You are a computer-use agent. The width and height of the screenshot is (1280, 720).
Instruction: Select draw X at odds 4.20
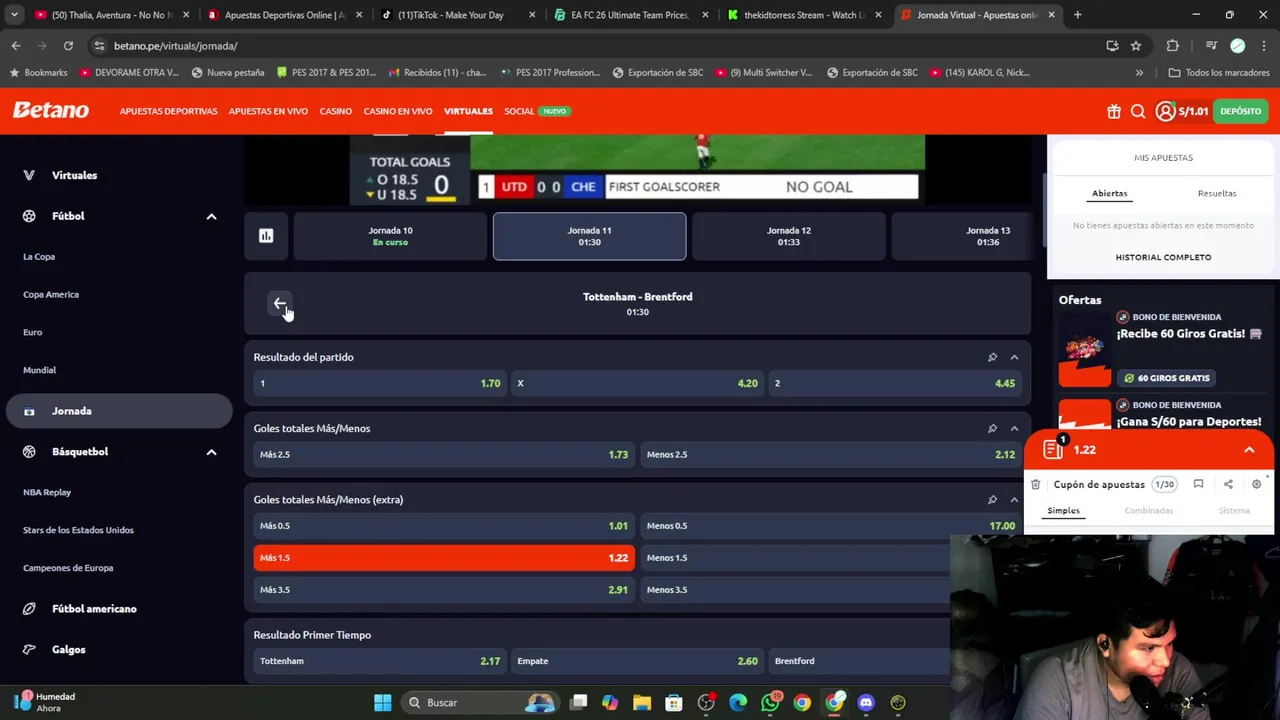[x=637, y=383]
